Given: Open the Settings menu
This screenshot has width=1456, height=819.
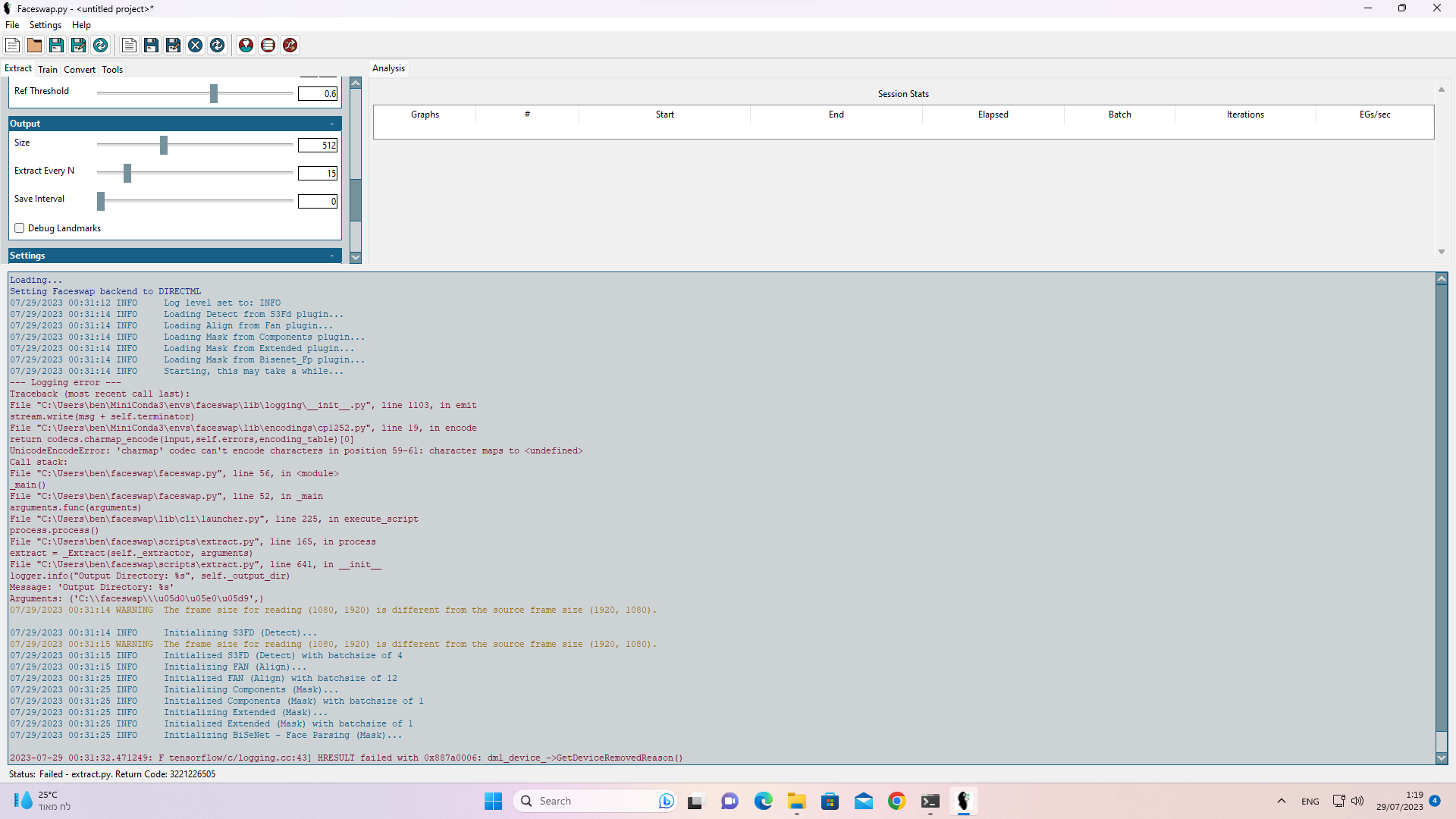Looking at the screenshot, I should 45,25.
